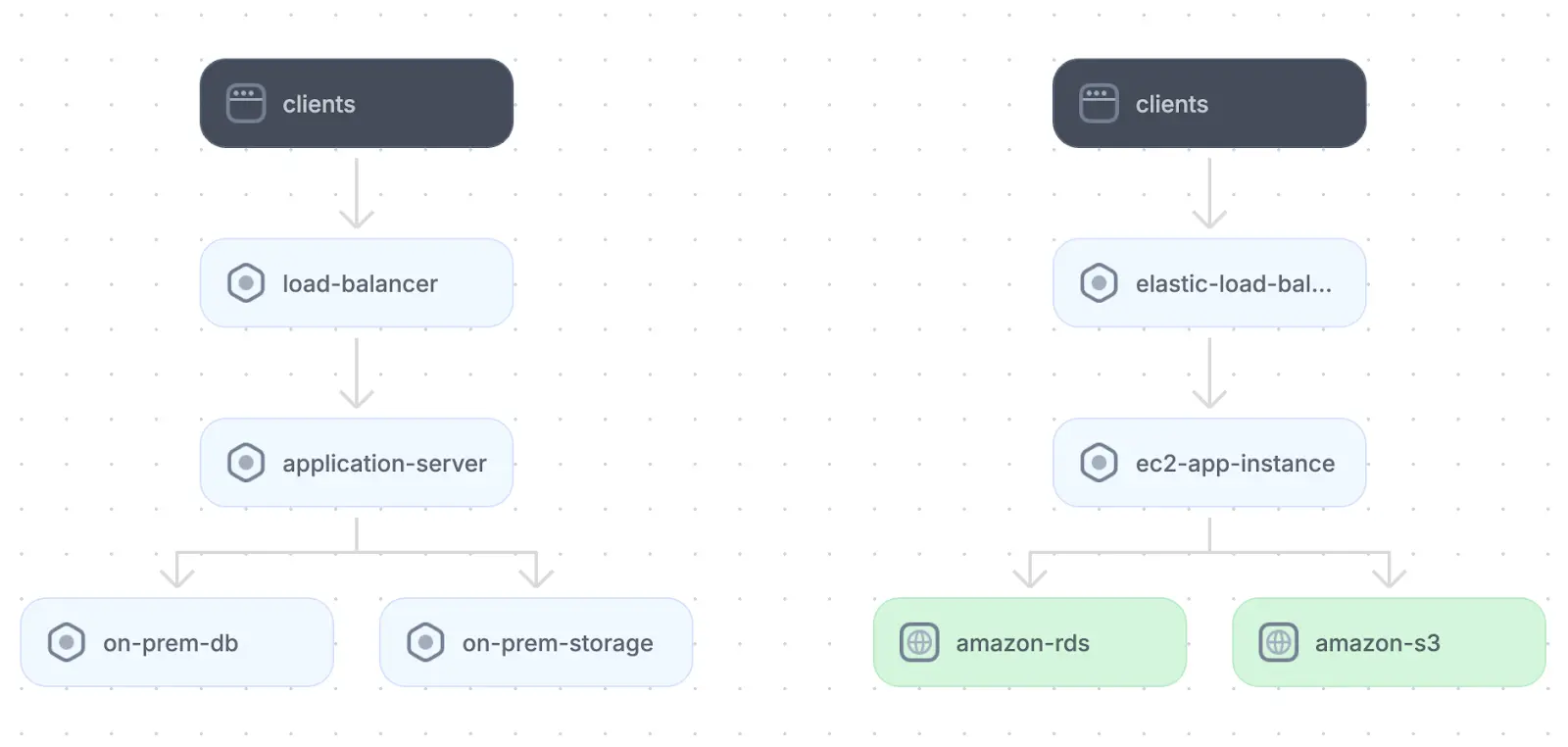Select the clients label above load-balancer node
This screenshot has height=747, width=1568.
point(318,104)
